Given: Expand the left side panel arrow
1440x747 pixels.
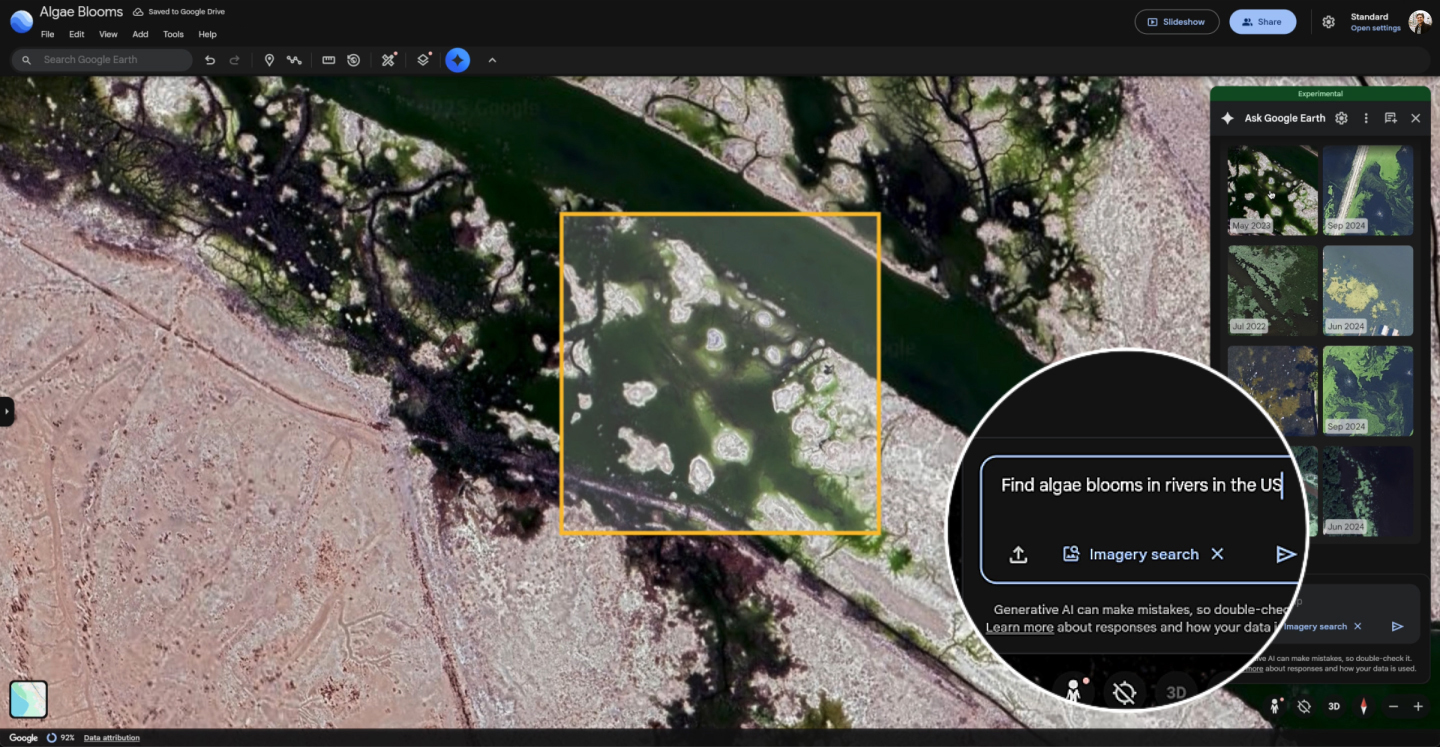Looking at the screenshot, I should click(5, 410).
